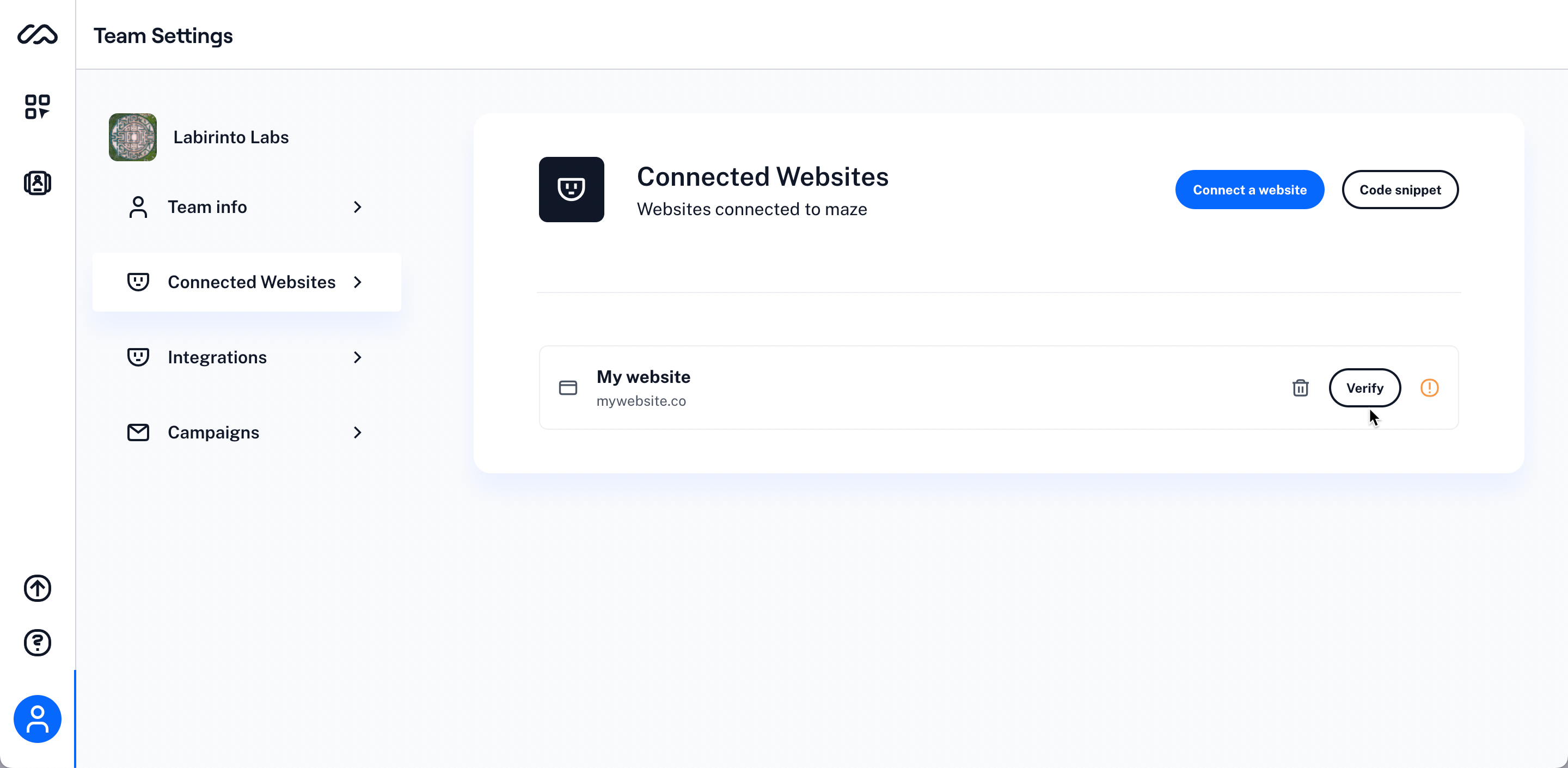Screen dimensions: 1568x768
Task: Open the Connected Websites chevron
Action: (357, 282)
